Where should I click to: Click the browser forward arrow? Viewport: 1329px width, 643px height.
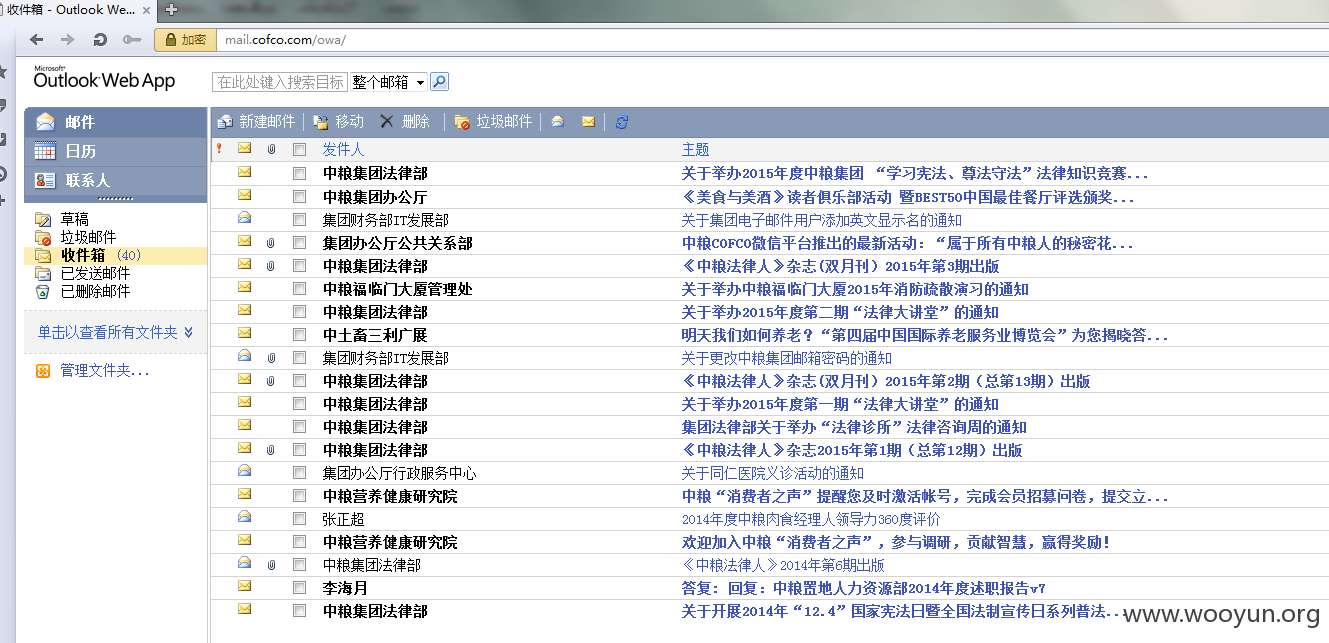point(67,39)
